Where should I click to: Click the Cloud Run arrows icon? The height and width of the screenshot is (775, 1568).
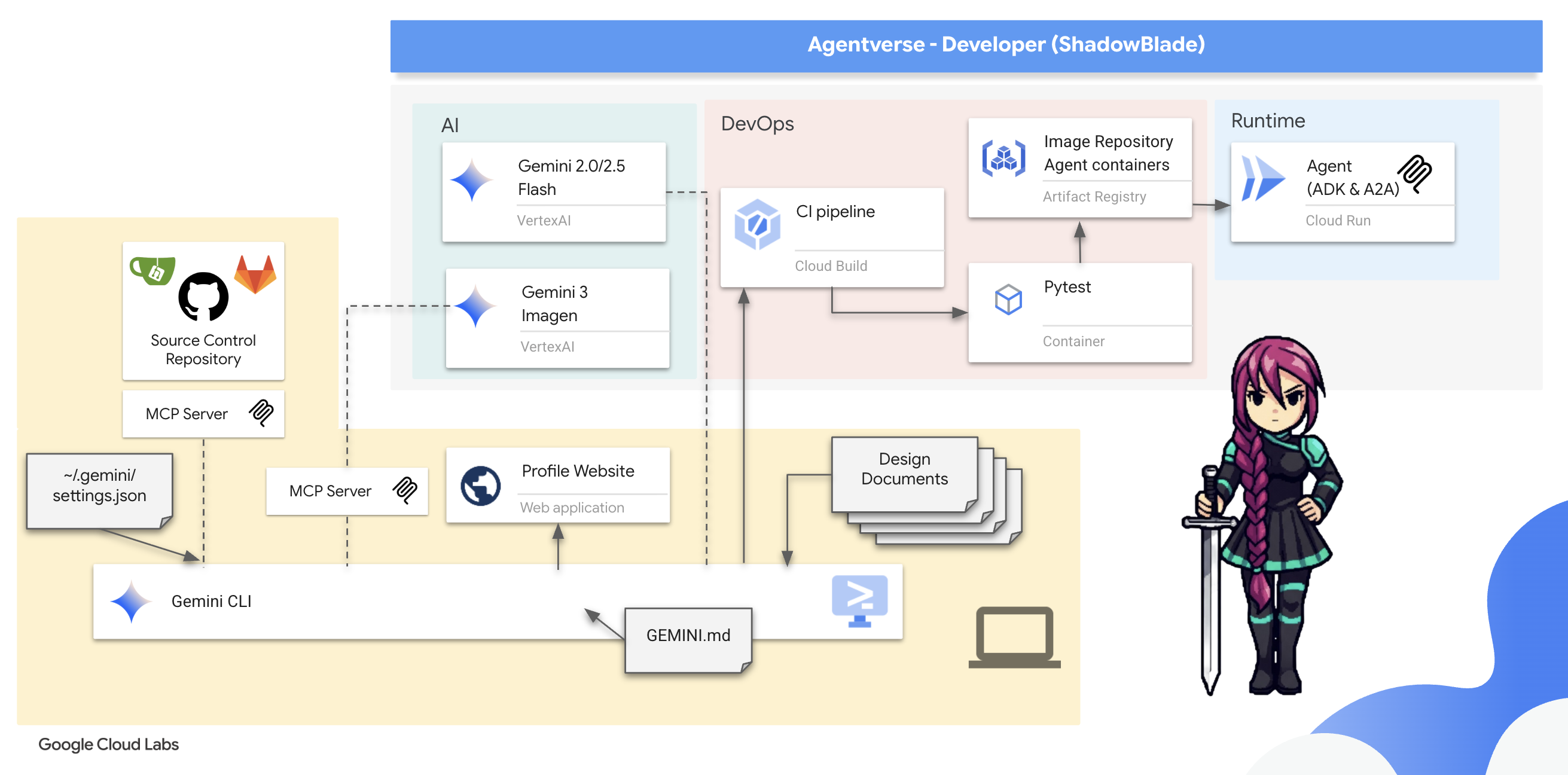(x=1262, y=178)
